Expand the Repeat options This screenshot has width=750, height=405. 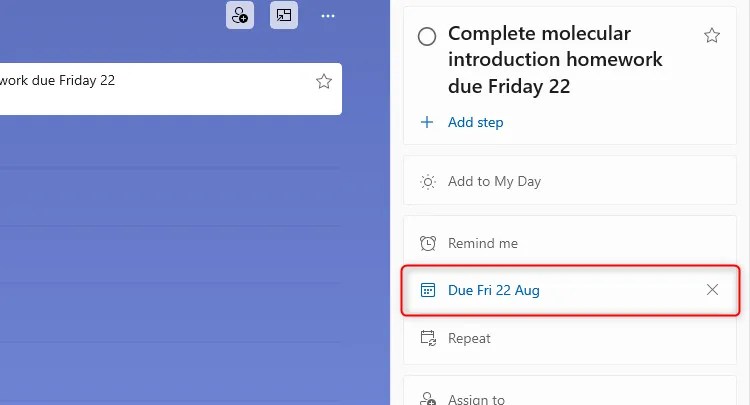tap(470, 338)
